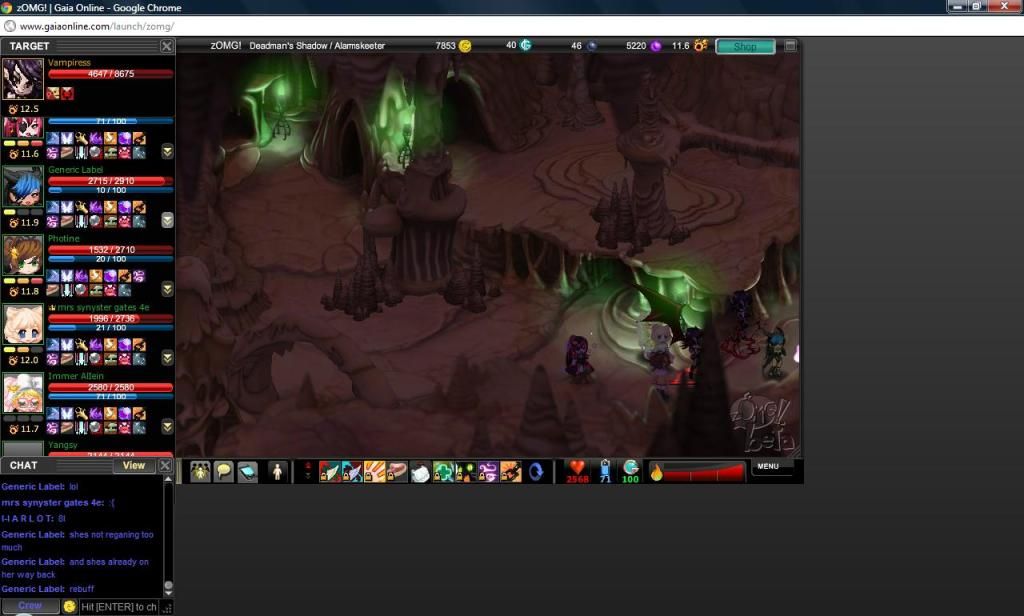The image size is (1024, 616).
Task: Click the site info icon in address bar
Action: tap(10, 26)
